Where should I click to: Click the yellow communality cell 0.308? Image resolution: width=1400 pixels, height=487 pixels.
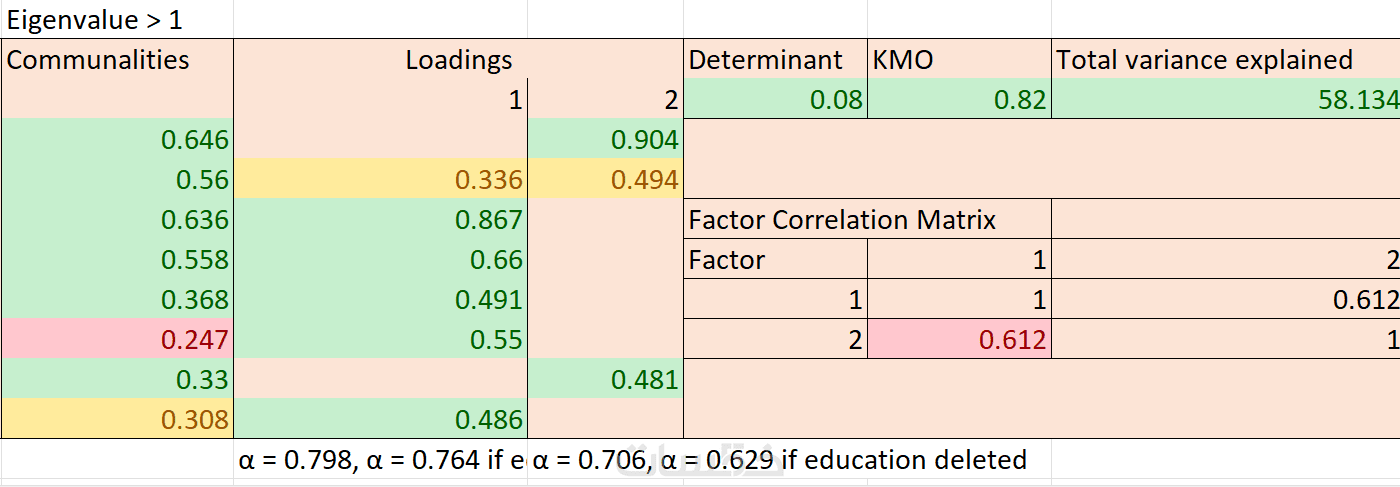[117, 419]
